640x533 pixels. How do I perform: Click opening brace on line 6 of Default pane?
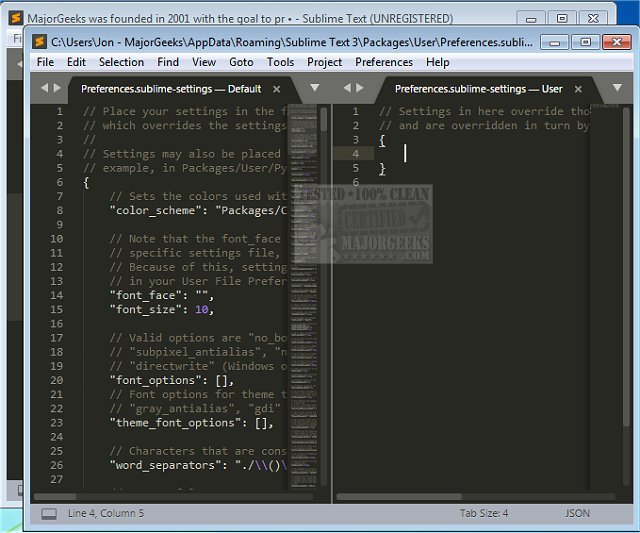pyautogui.click(x=86, y=183)
